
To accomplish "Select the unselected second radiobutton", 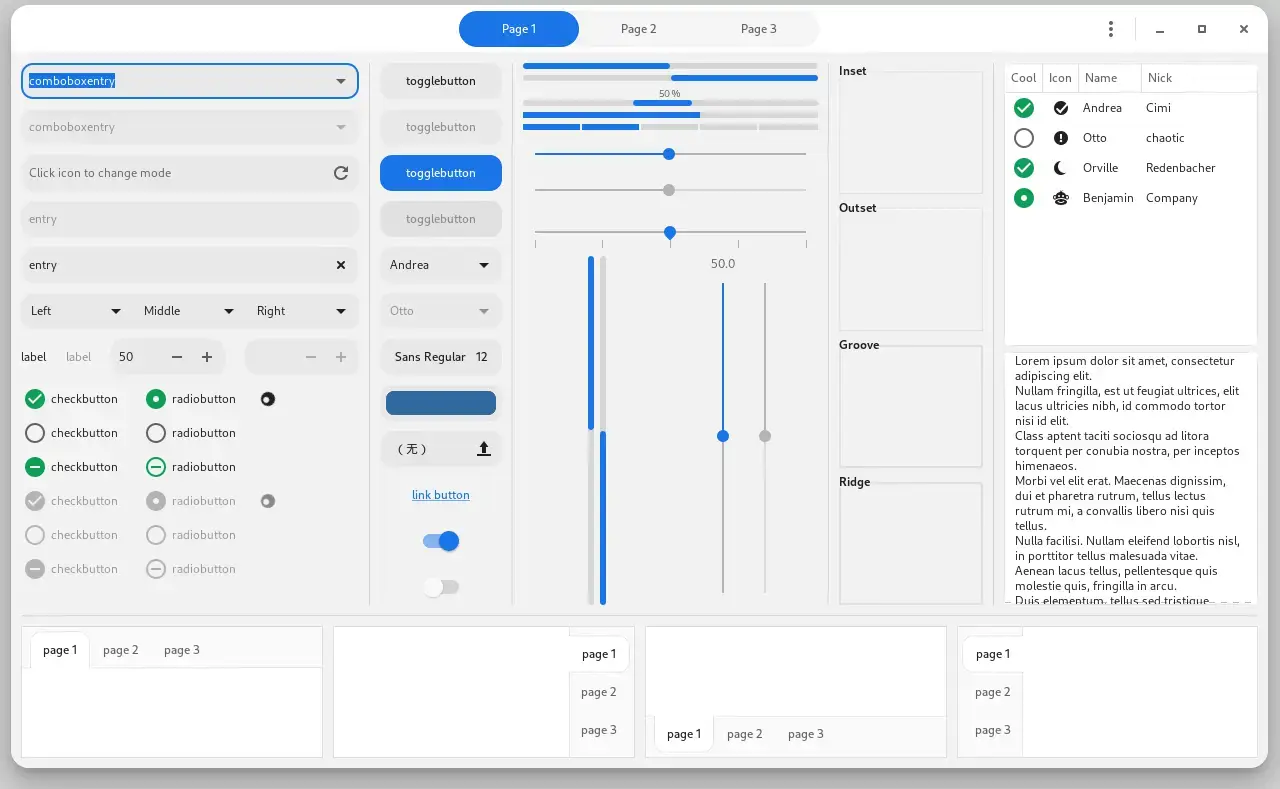I will (156, 433).
